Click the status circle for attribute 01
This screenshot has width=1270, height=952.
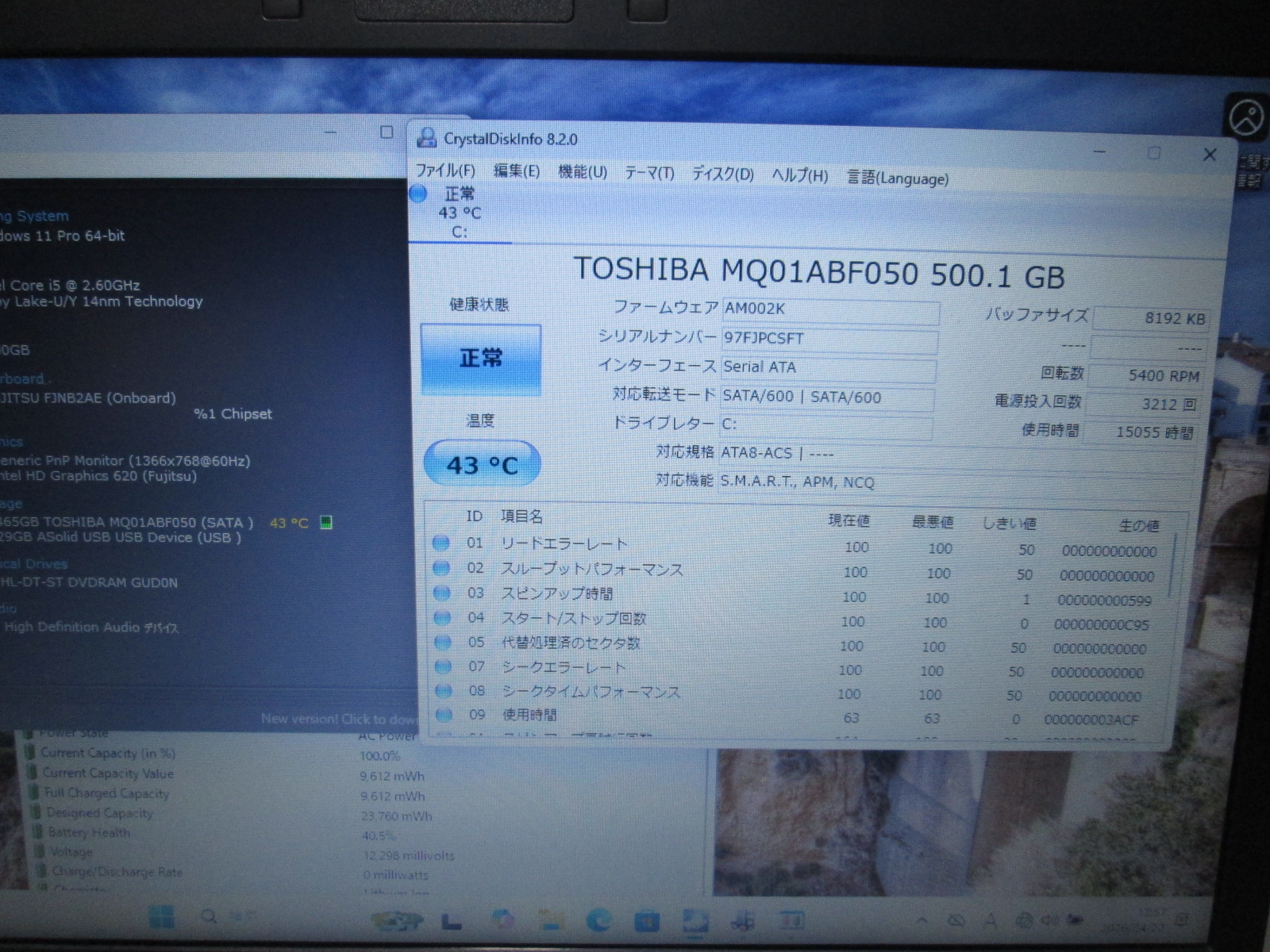pos(441,543)
